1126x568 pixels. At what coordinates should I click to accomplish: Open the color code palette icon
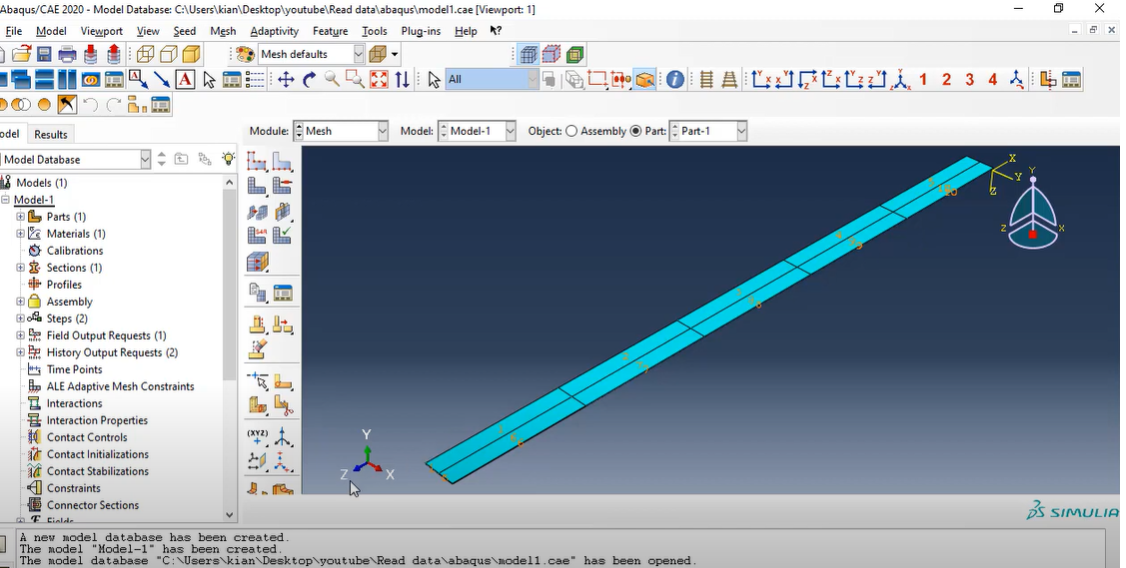[x=245, y=55]
